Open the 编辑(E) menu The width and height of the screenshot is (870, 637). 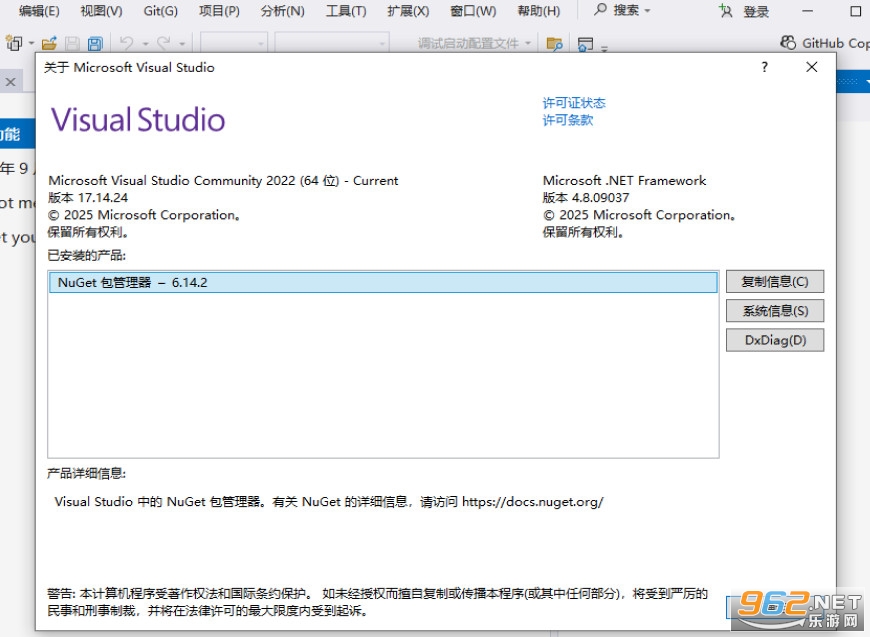pos(39,11)
